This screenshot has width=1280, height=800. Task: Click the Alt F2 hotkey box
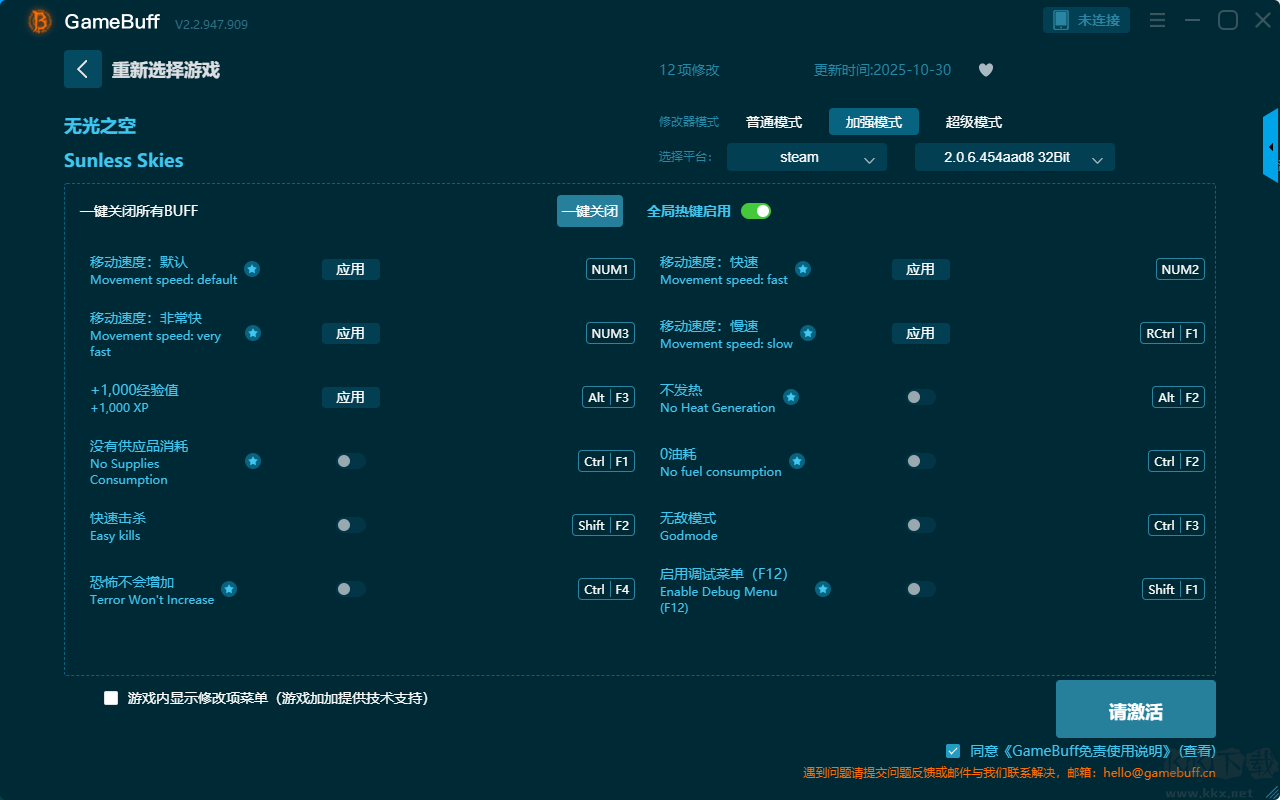pos(1179,397)
